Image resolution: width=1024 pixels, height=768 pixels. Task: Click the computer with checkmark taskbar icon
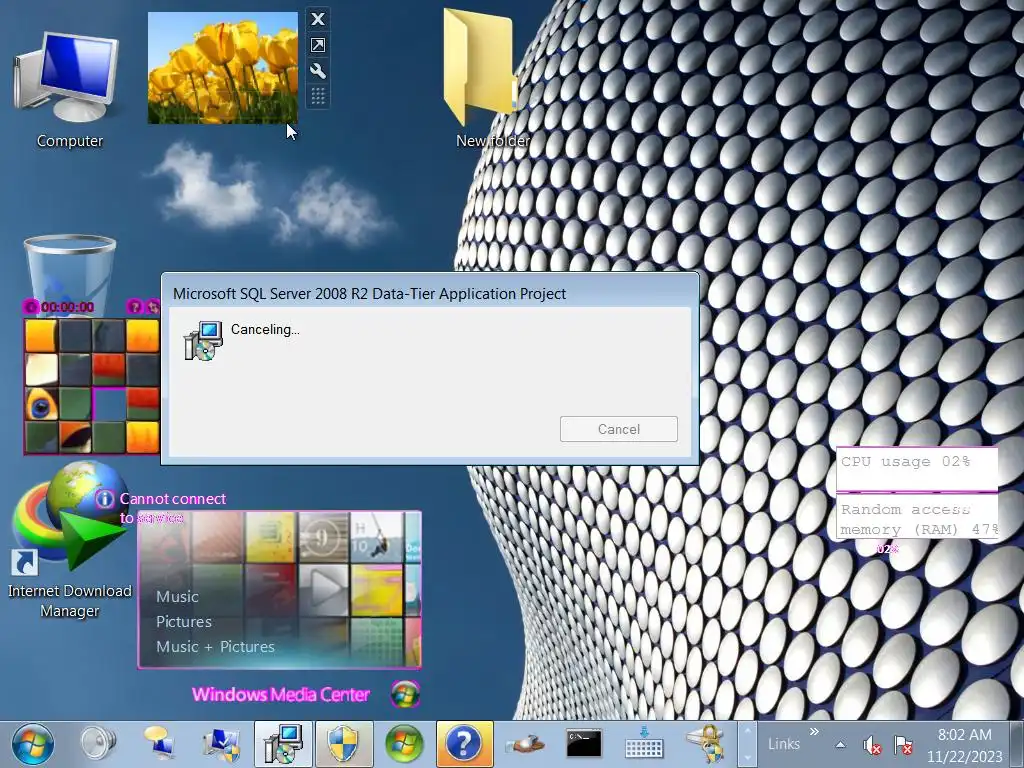tap(220, 744)
